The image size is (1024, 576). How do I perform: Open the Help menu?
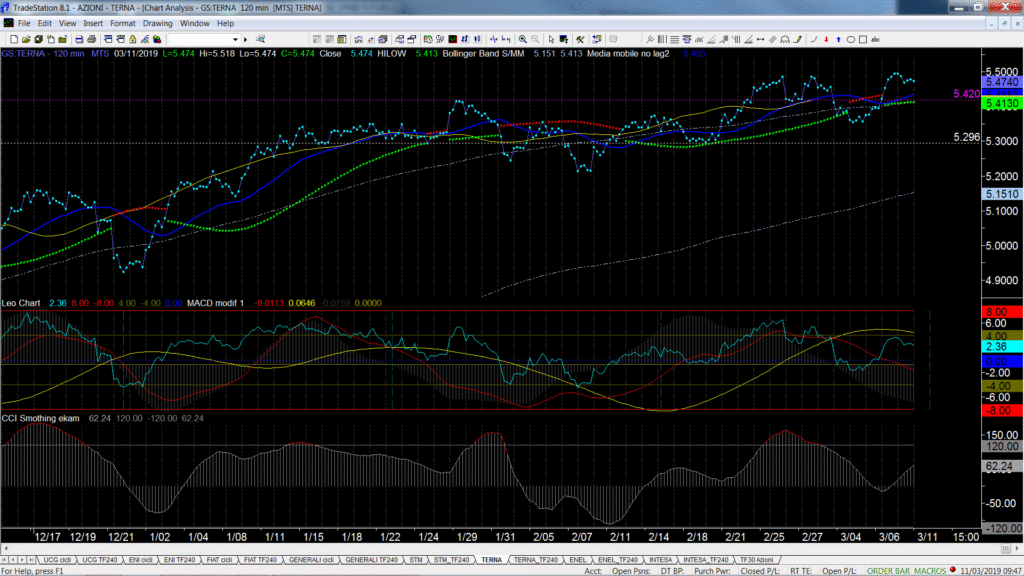click(x=225, y=24)
